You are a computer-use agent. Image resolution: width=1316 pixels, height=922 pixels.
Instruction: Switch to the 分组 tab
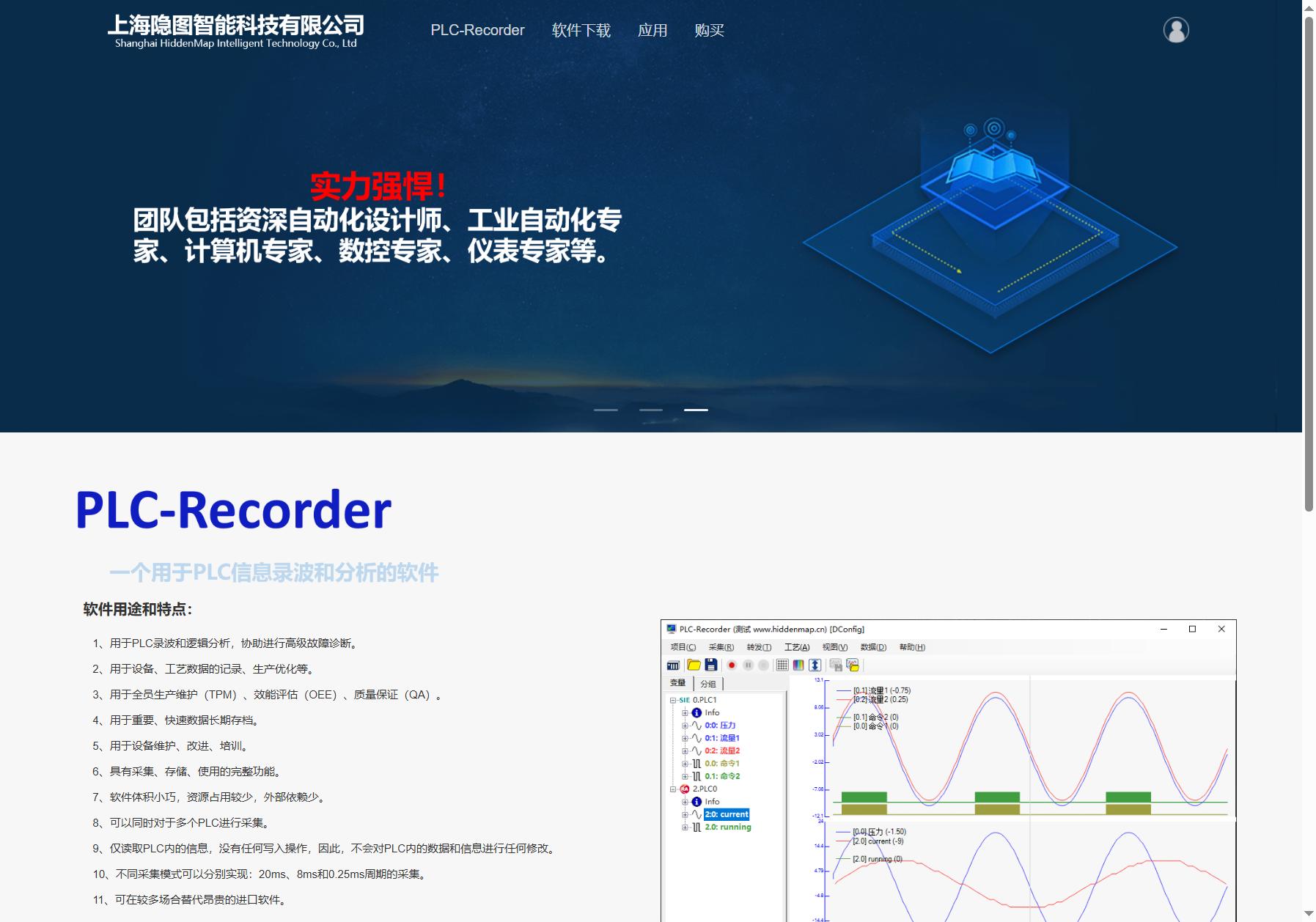(x=708, y=684)
